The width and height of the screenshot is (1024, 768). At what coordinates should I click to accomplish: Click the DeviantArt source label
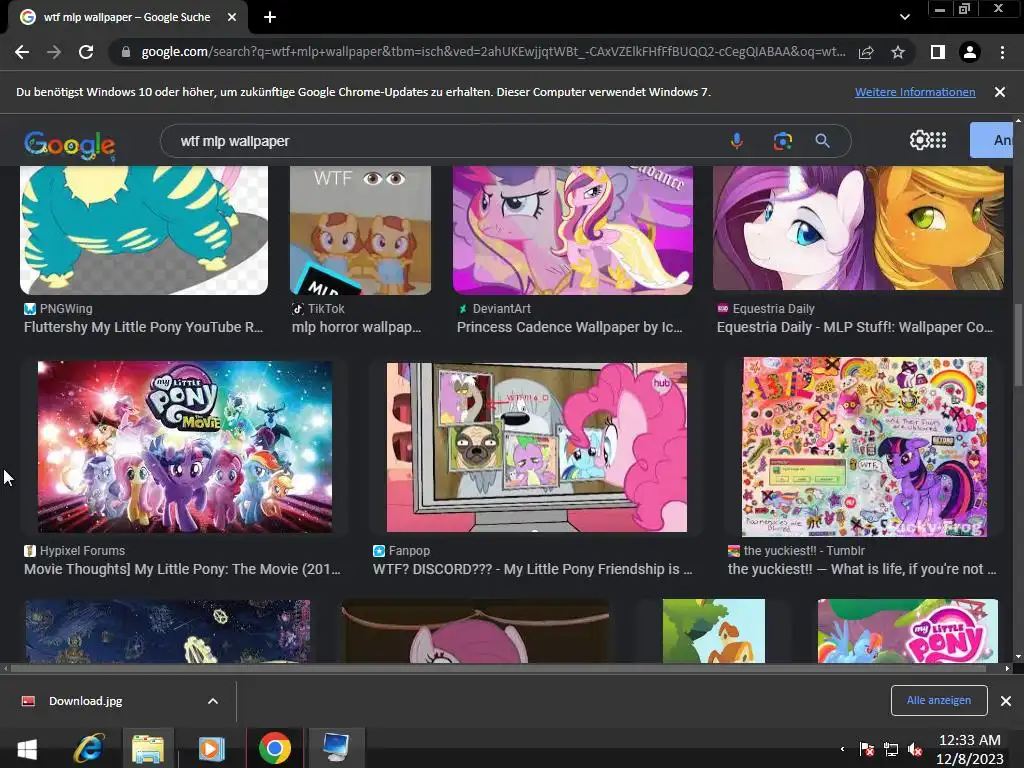502,308
